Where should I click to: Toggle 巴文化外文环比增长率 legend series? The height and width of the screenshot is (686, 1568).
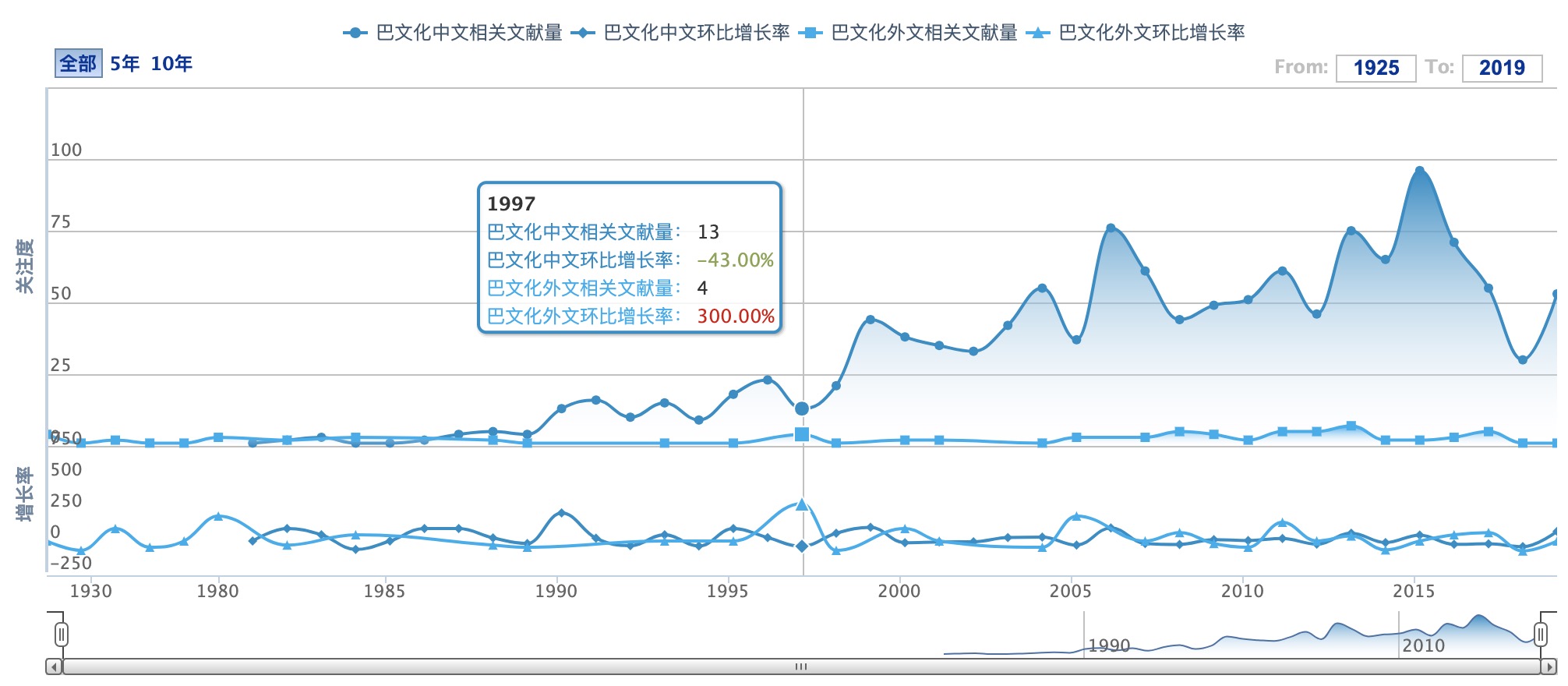1136,33
